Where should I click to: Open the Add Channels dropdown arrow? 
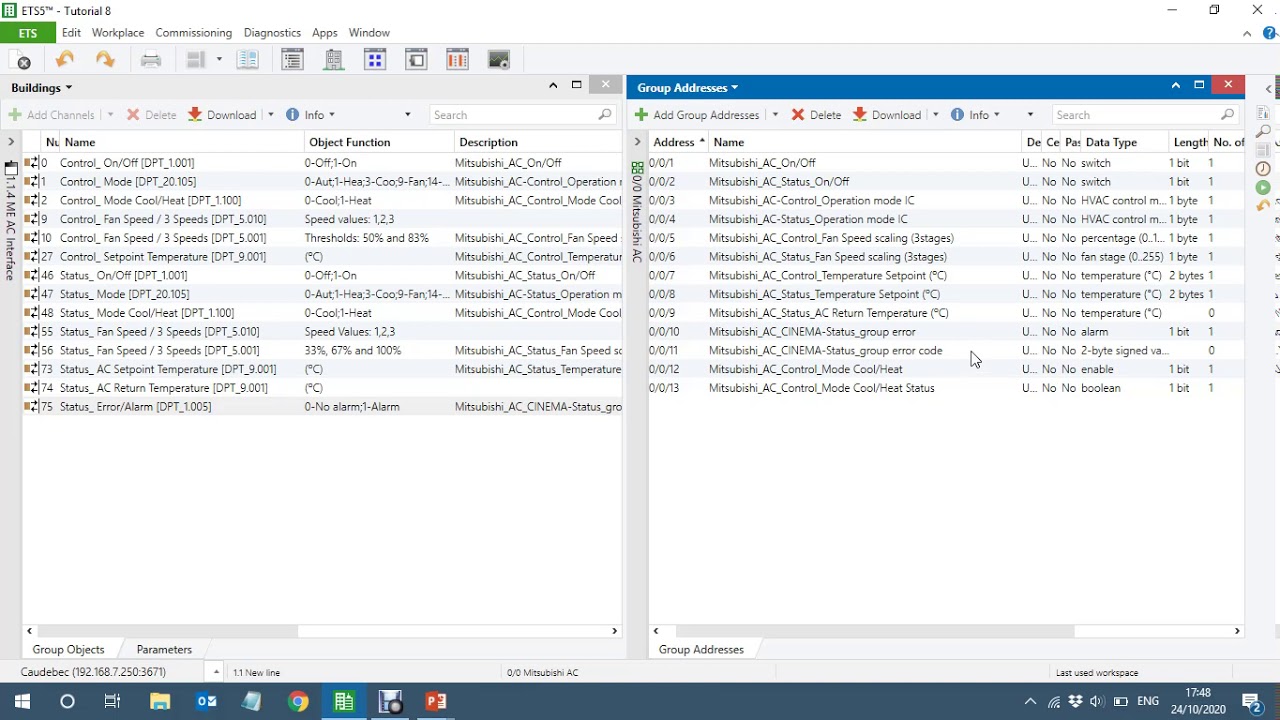110,115
